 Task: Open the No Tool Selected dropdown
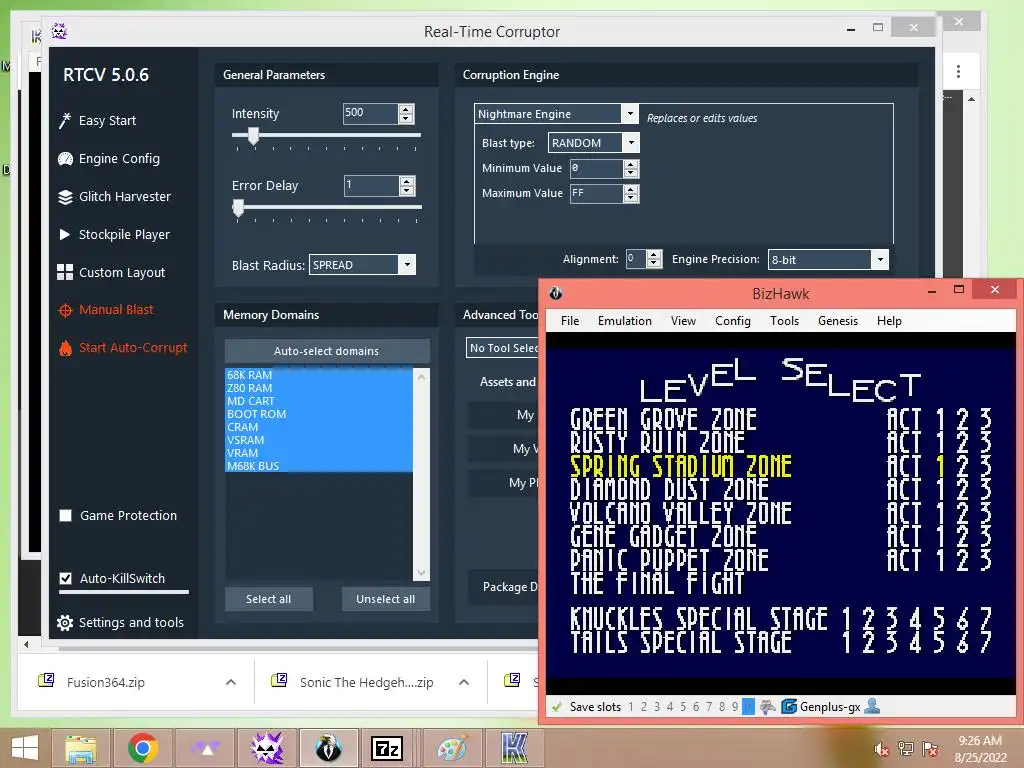coord(502,348)
